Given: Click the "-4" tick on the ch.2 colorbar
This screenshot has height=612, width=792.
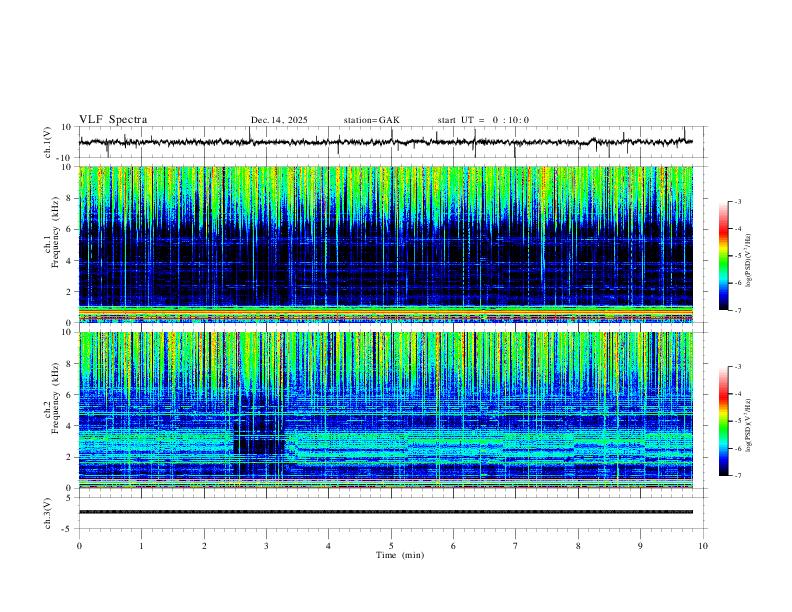Looking at the screenshot, I should click(737, 394).
